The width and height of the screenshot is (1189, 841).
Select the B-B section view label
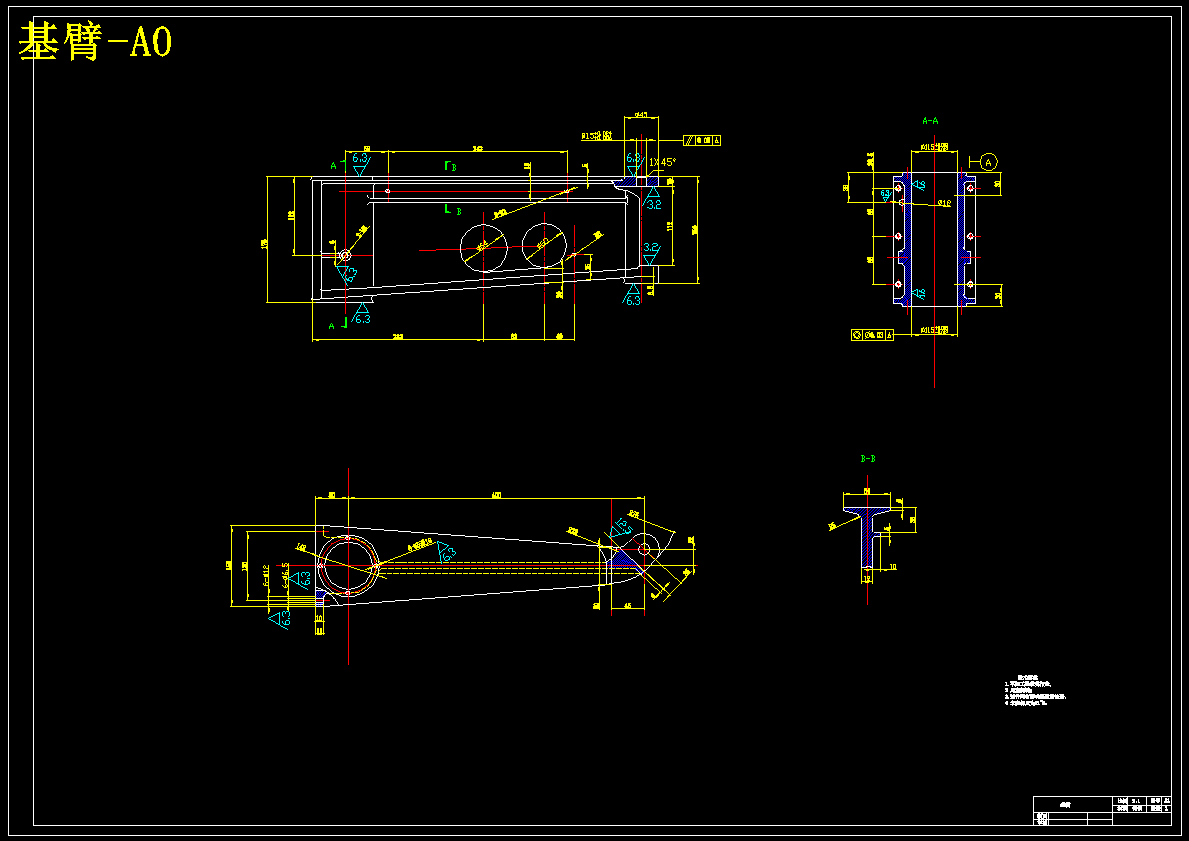868,459
